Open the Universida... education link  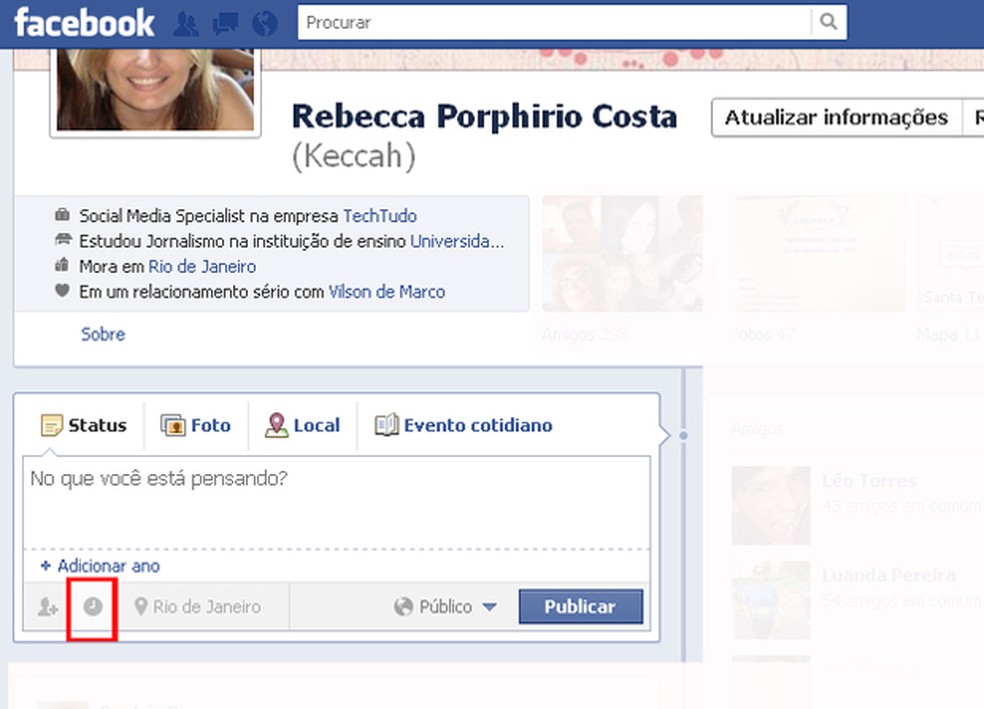(x=457, y=242)
